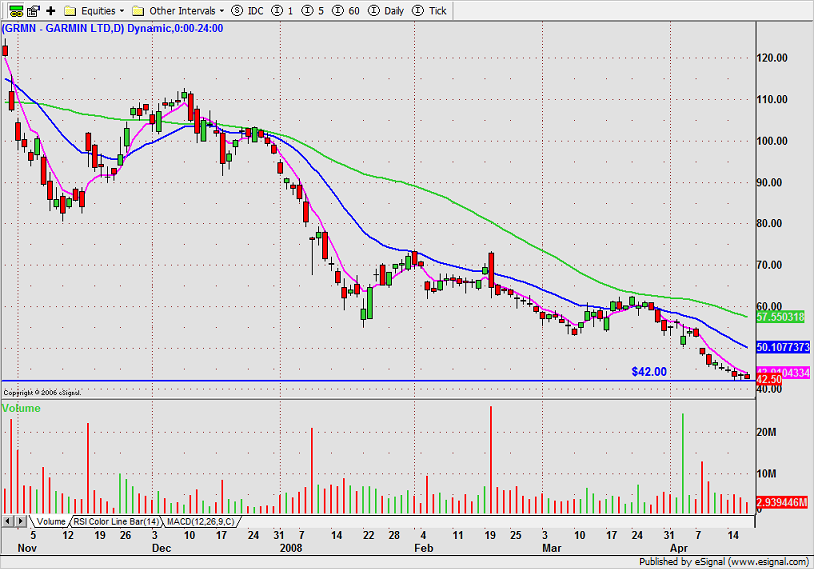This screenshot has height=569, width=814.
Task: Click the 2008 year label on time axis
Action: [291, 548]
